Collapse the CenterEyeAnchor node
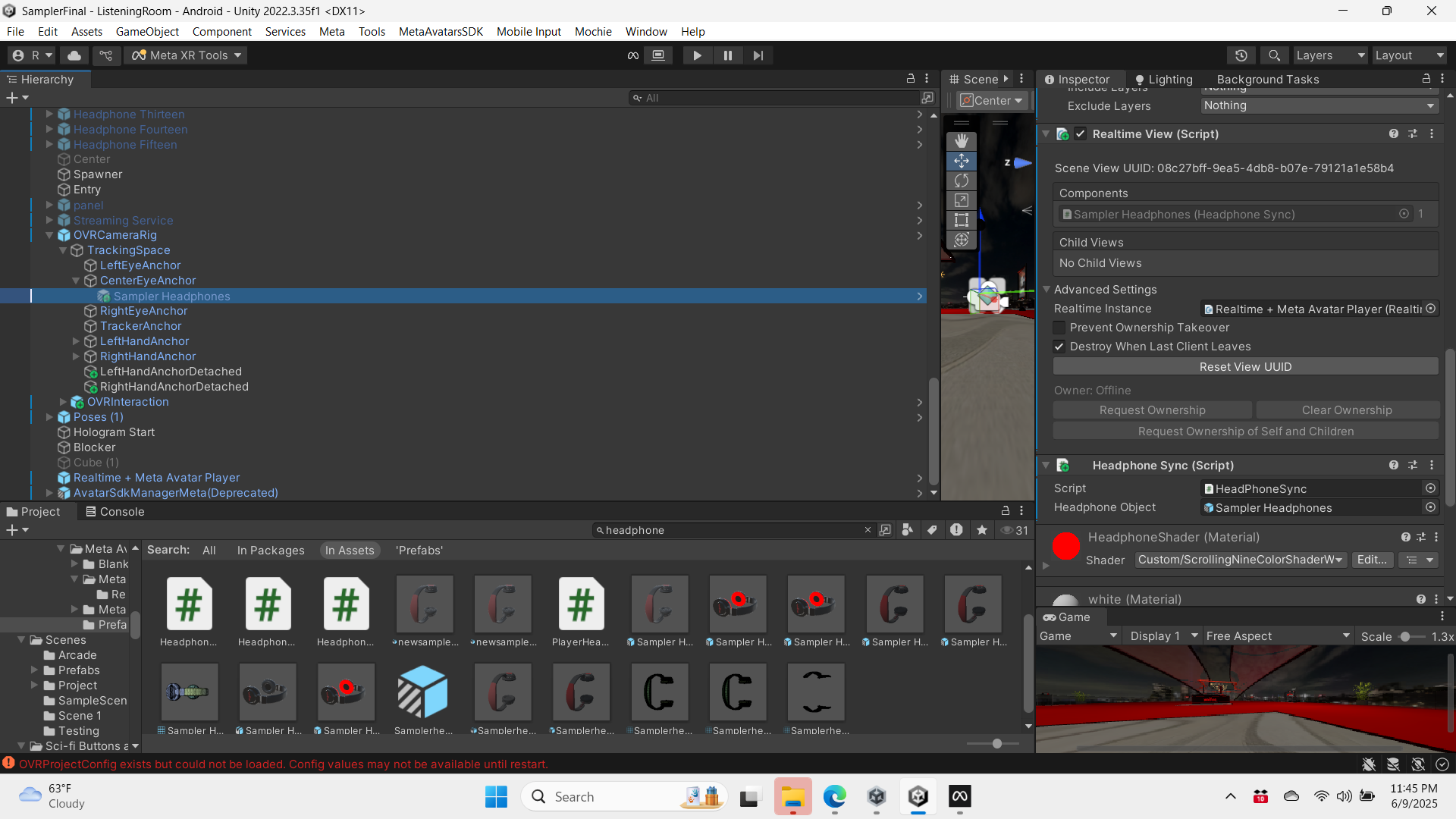This screenshot has height=819, width=1456. 76,281
